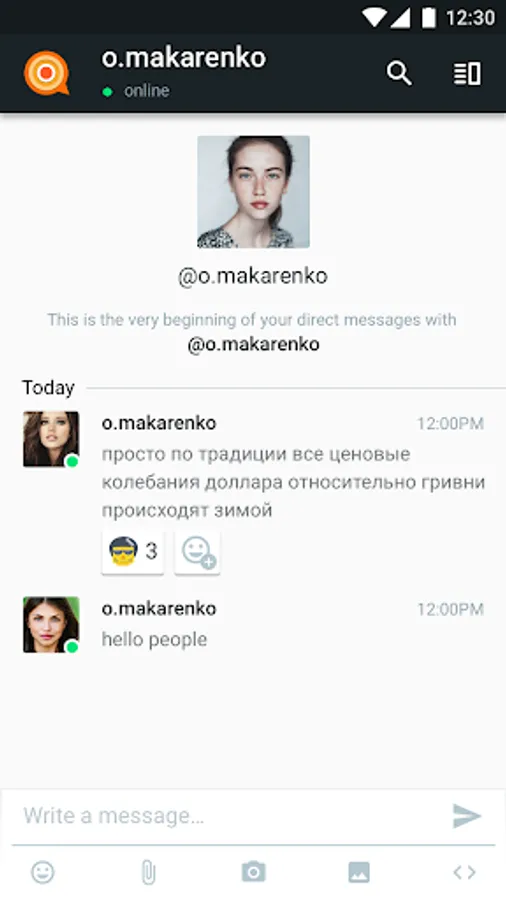The width and height of the screenshot is (506, 900).
Task: Focus the Write a message input field
Action: pyautogui.click(x=229, y=816)
